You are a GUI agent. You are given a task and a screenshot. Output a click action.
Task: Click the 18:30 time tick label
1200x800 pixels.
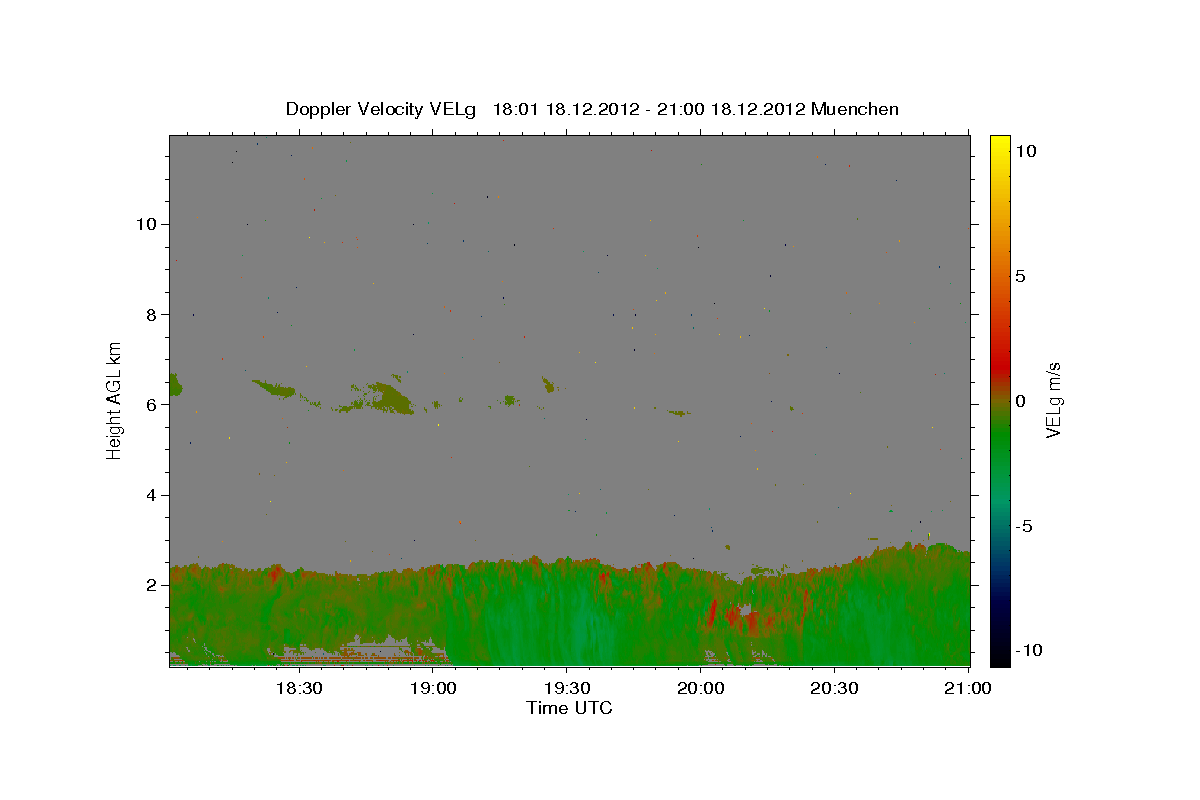click(299, 688)
